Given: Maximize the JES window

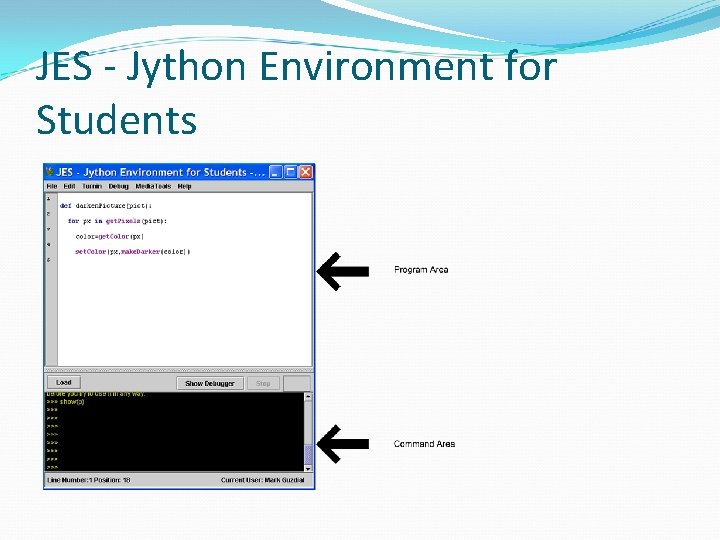Looking at the screenshot, I should pyautogui.click(x=290, y=172).
